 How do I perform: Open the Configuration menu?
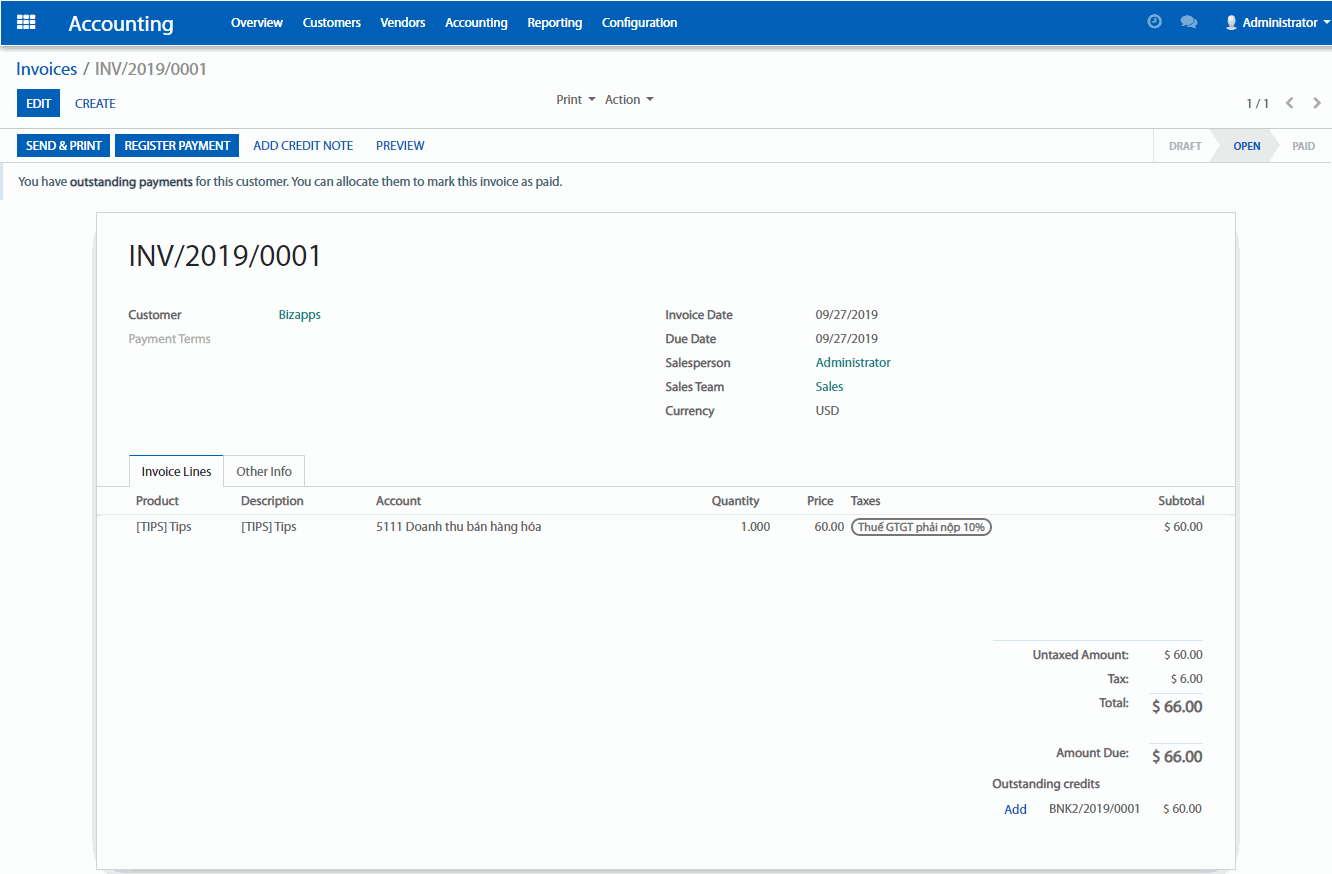click(639, 22)
